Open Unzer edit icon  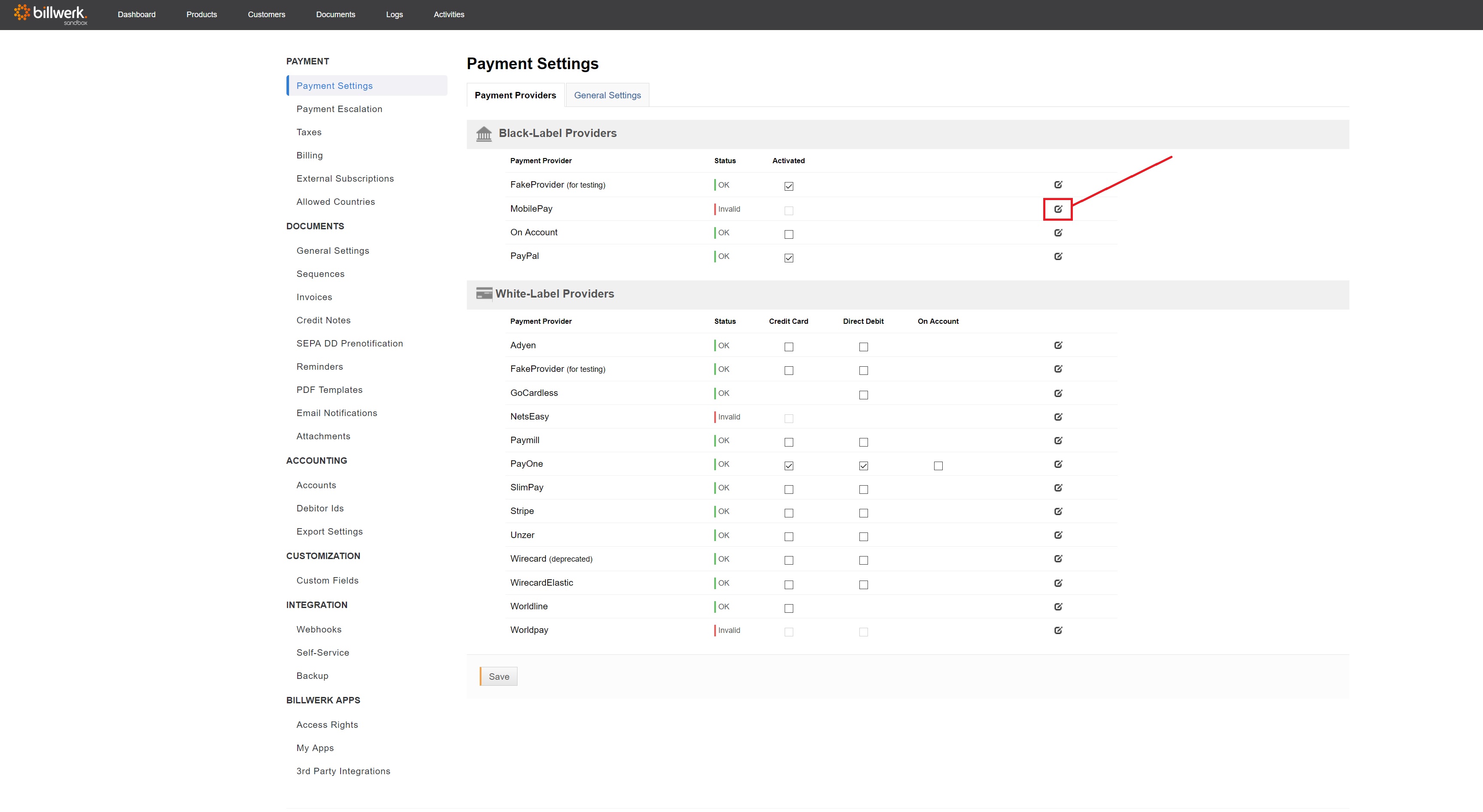tap(1058, 535)
